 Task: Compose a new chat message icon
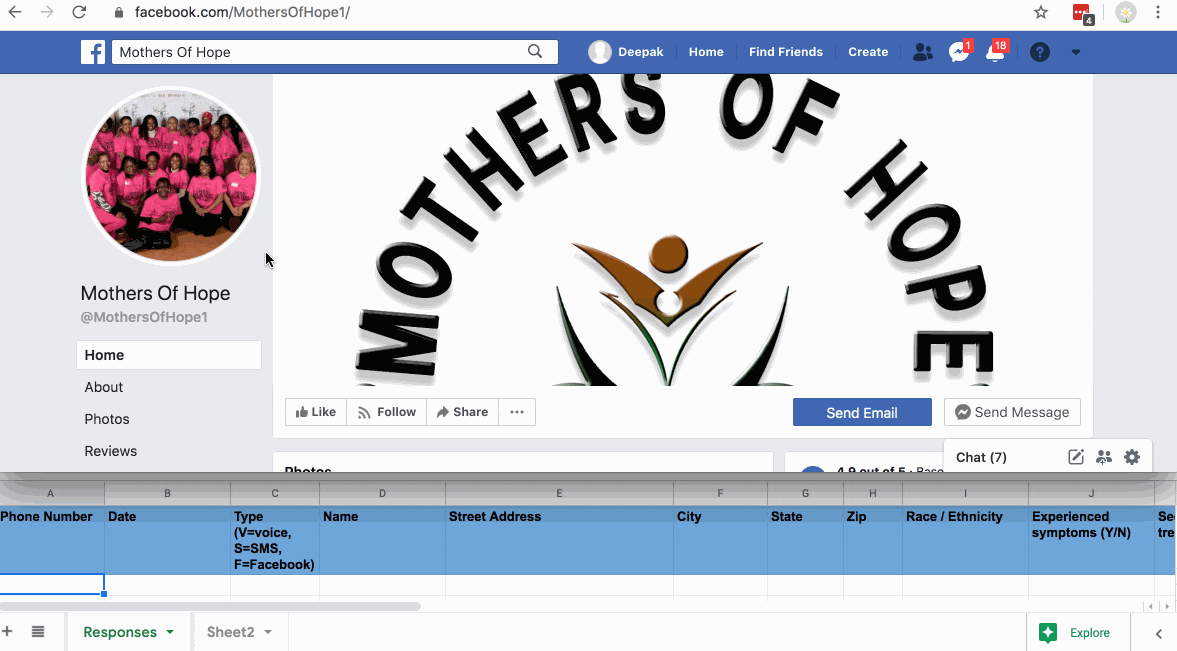click(1076, 457)
